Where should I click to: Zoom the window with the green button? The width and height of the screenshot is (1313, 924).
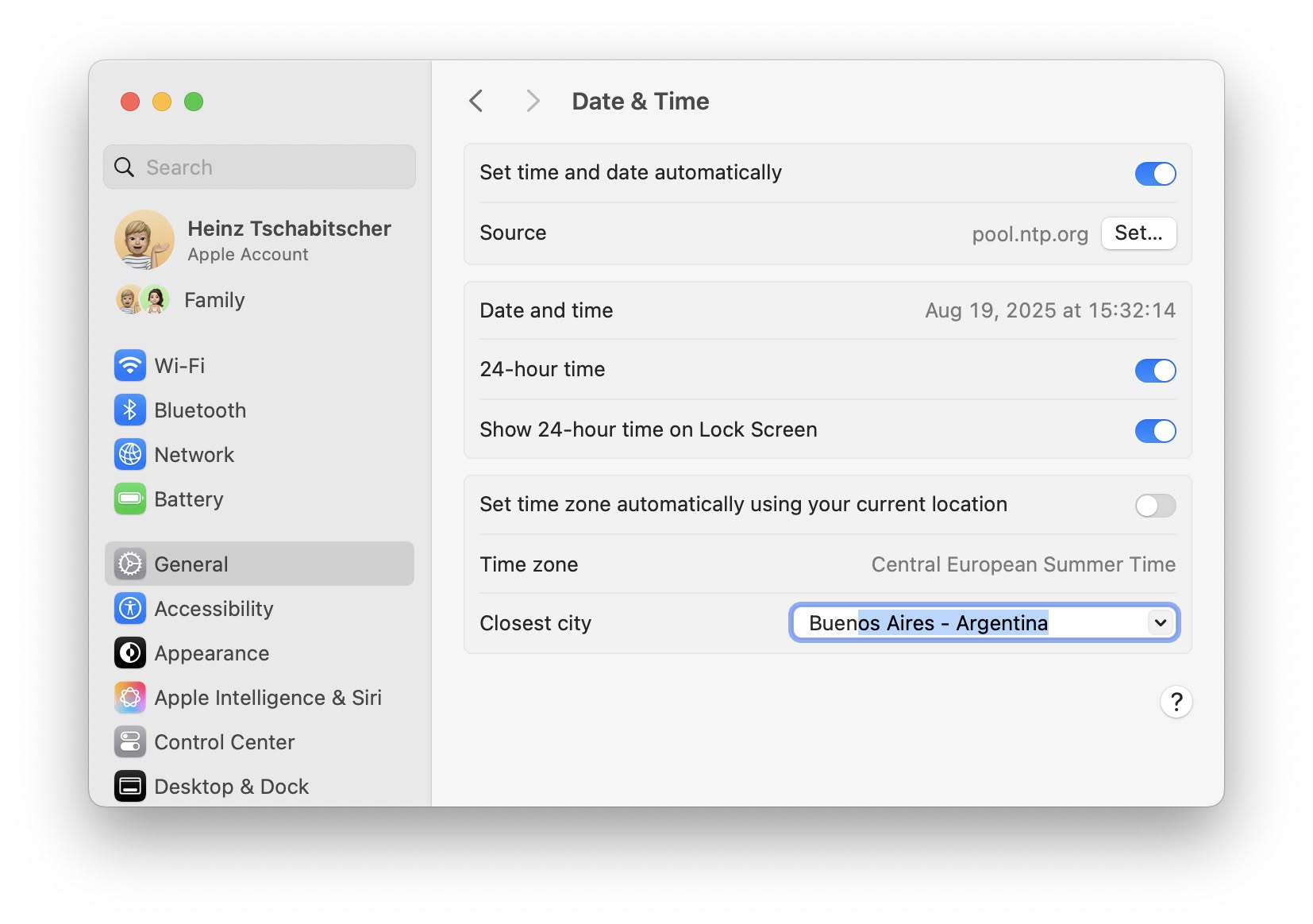tap(194, 102)
